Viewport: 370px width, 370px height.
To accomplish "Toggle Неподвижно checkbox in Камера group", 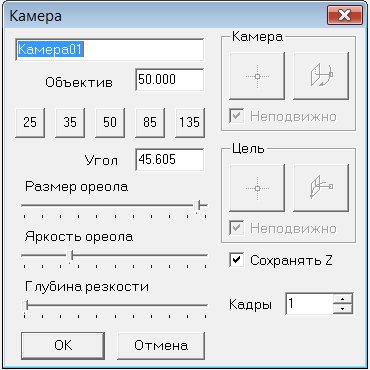I will [x=237, y=116].
